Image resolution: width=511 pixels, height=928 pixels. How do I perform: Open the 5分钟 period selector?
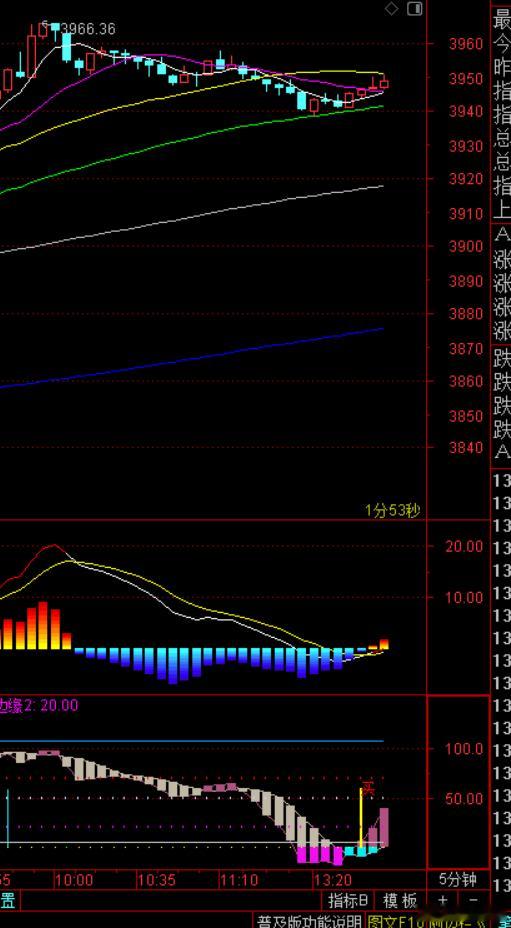458,879
